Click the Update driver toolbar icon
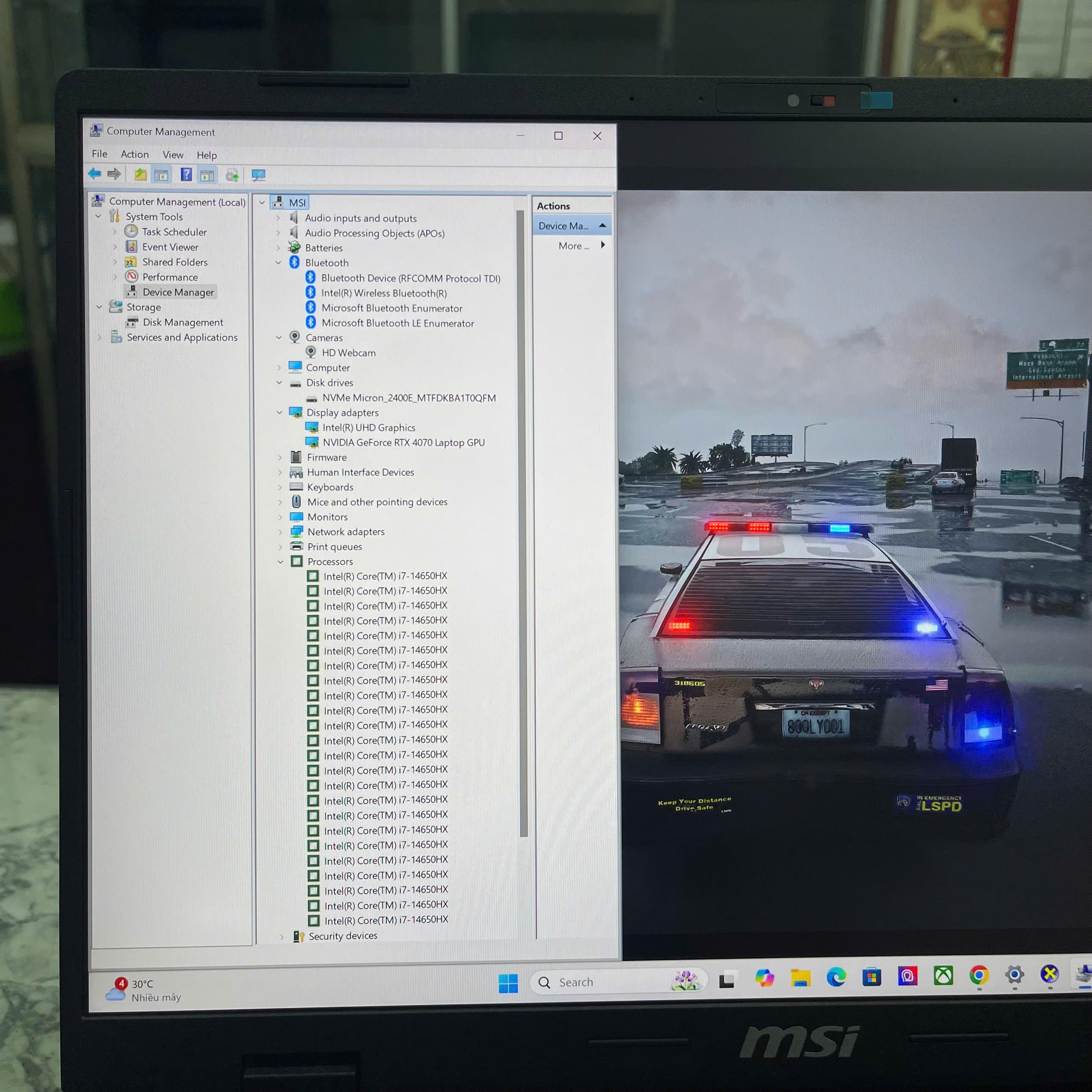Screen dimensions: 1092x1092 pos(232,176)
